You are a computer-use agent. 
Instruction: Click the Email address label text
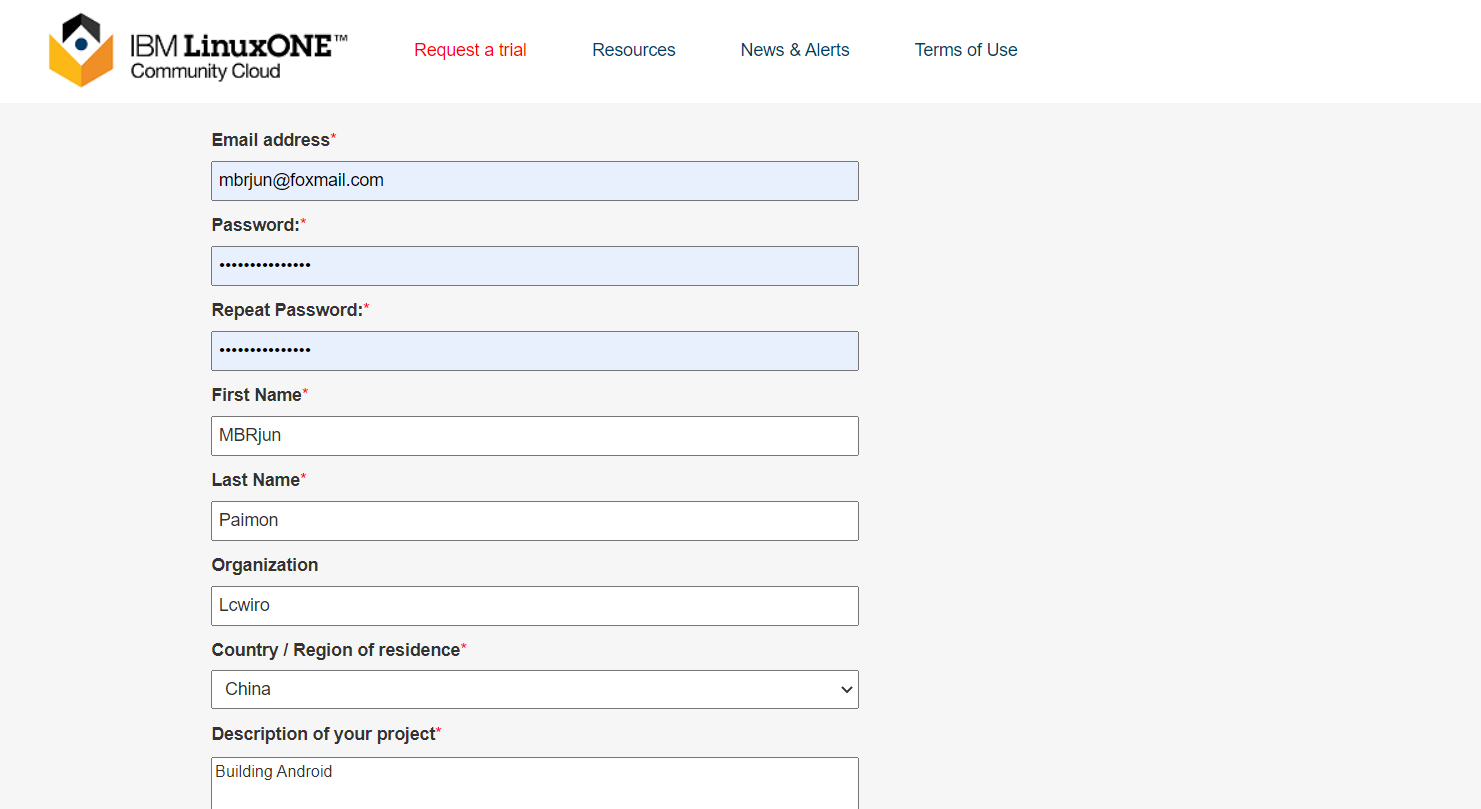(270, 140)
